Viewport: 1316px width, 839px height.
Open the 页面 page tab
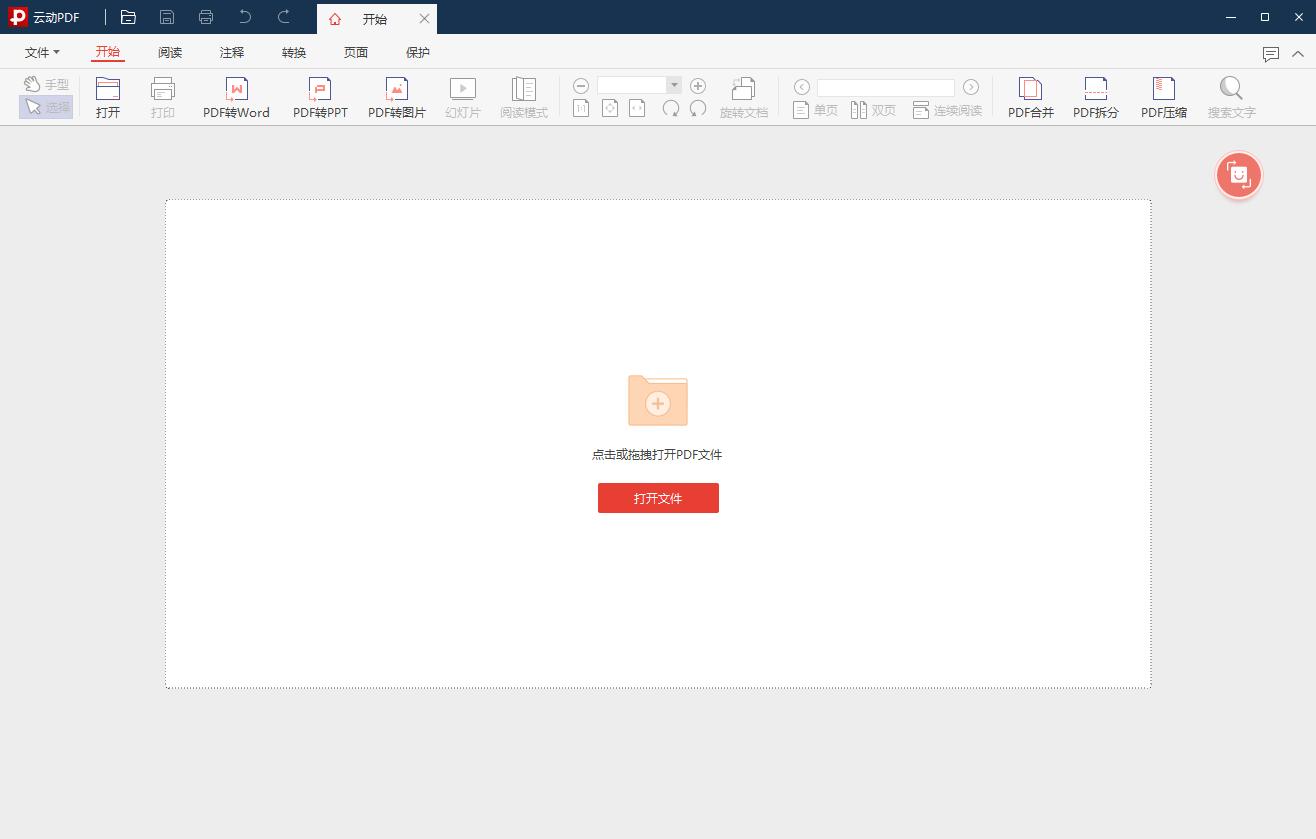pos(356,52)
